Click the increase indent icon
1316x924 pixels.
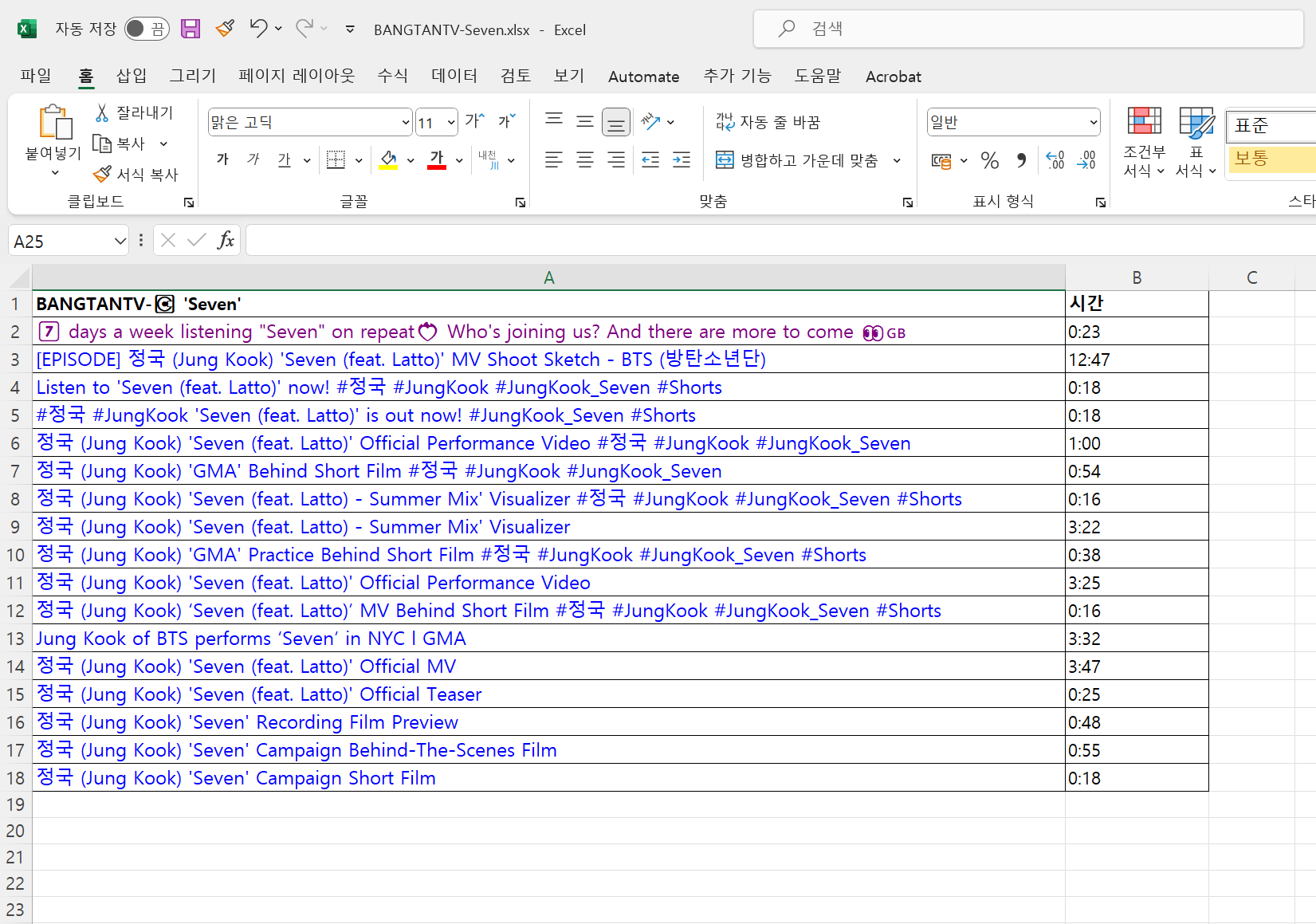click(682, 160)
